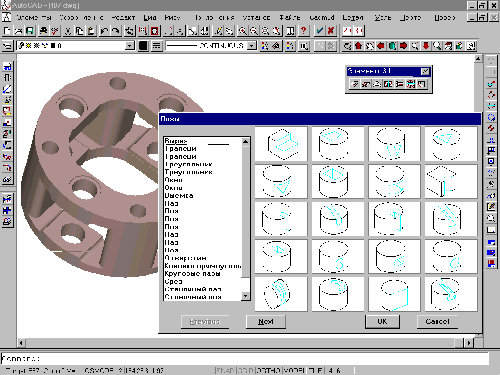Run the spell check icon
This screenshot has height=375, width=500.
pos(55,31)
